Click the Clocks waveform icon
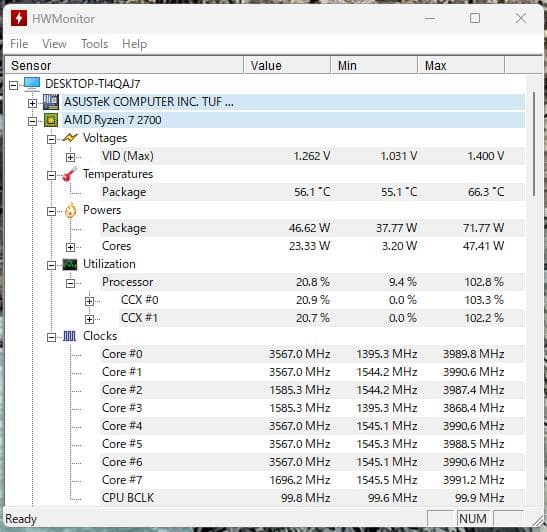 (x=69, y=336)
